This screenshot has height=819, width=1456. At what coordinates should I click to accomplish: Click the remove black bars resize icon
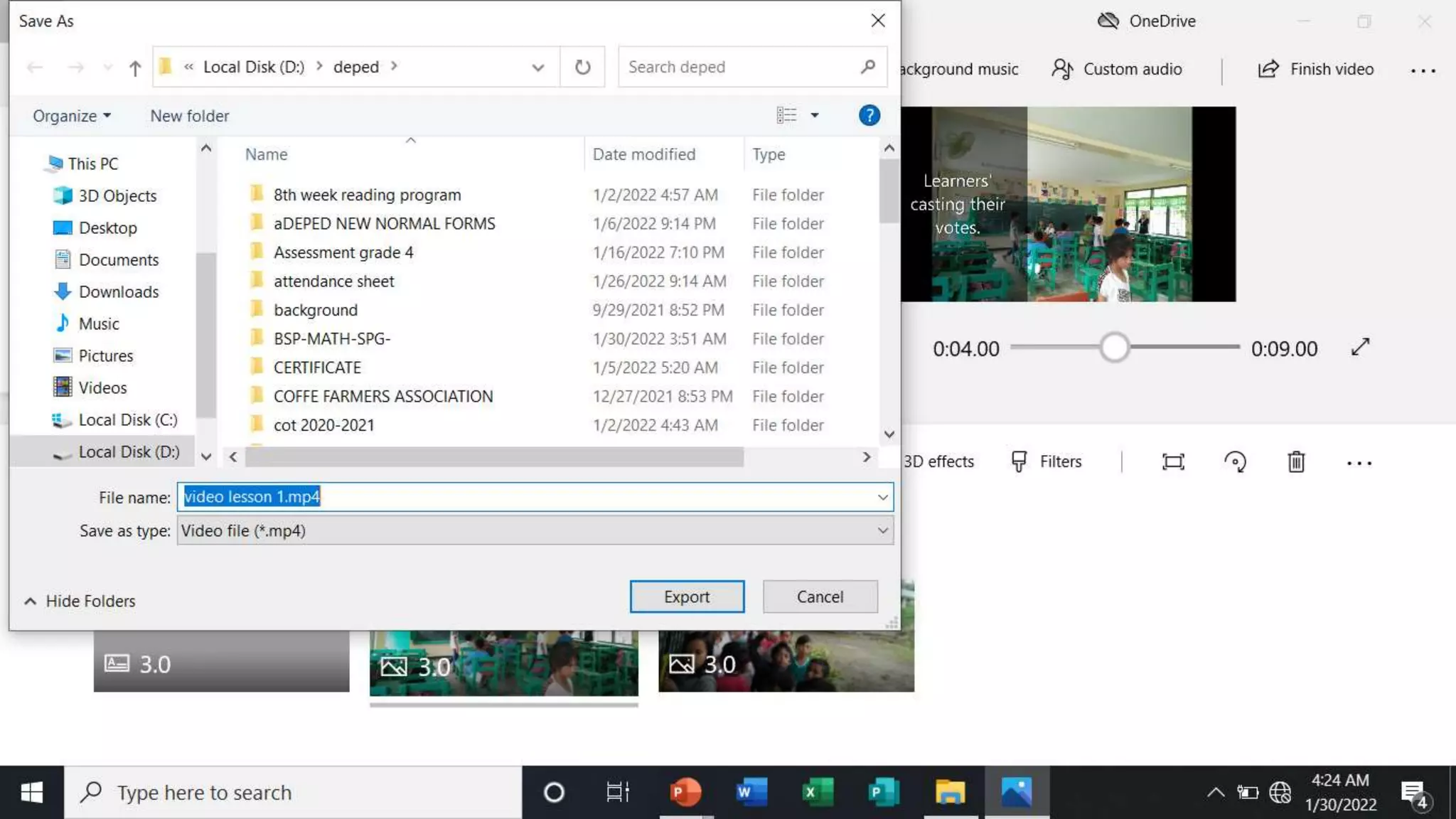[x=1173, y=462]
